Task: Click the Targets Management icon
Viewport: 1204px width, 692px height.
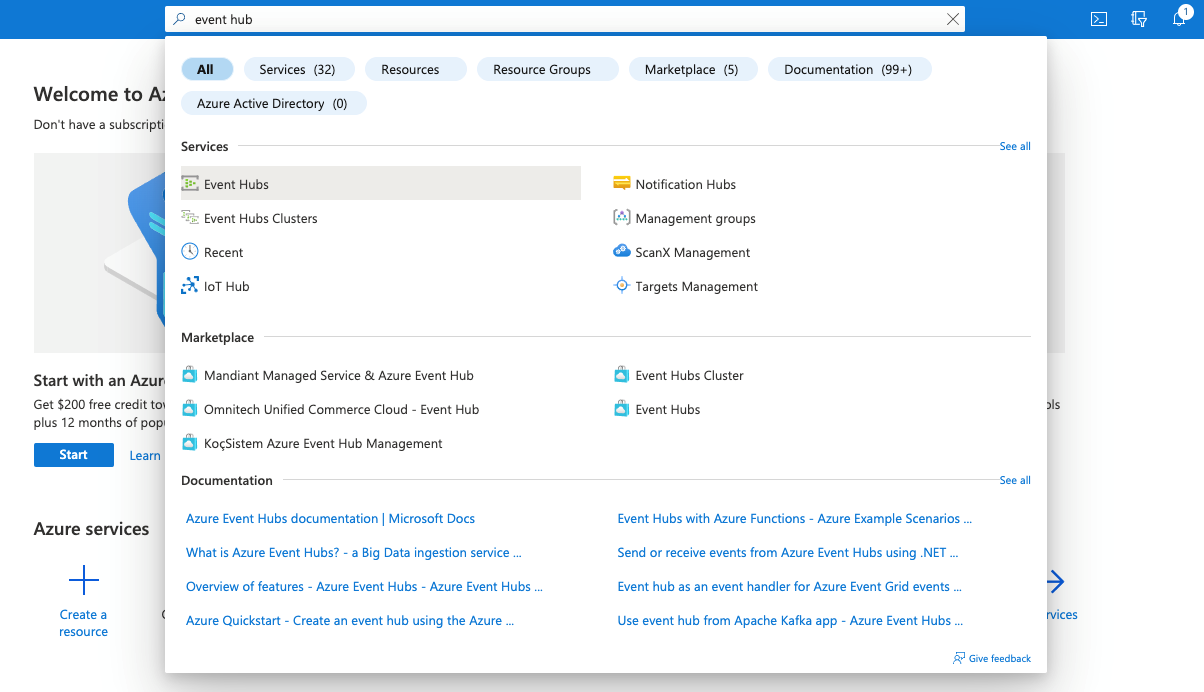Action: (622, 286)
